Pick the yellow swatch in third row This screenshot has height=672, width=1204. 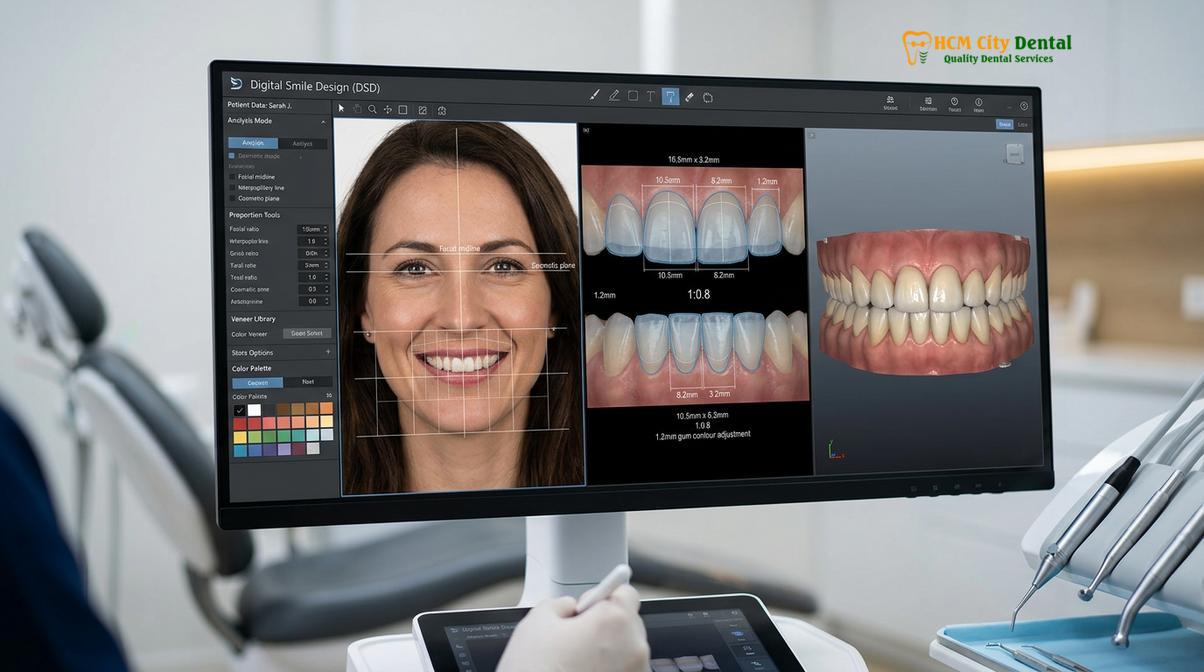pyautogui.click(x=240, y=437)
